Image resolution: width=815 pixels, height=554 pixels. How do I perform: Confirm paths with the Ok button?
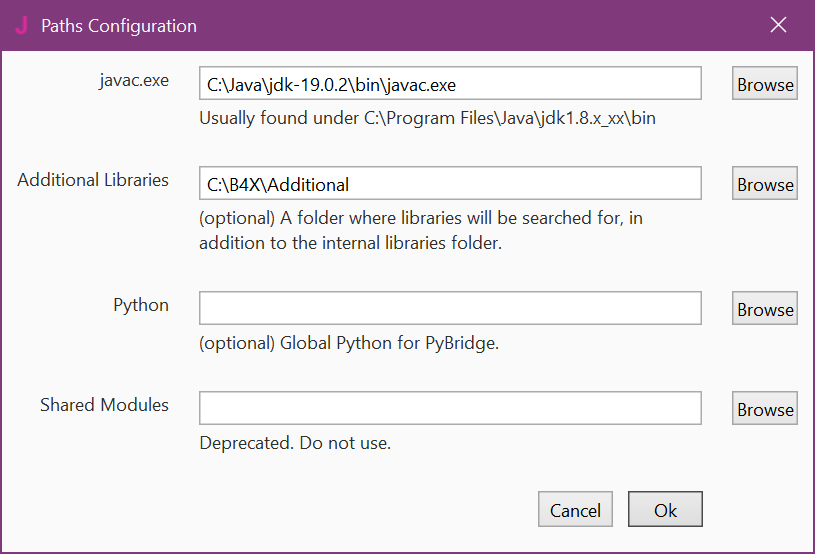(665, 510)
